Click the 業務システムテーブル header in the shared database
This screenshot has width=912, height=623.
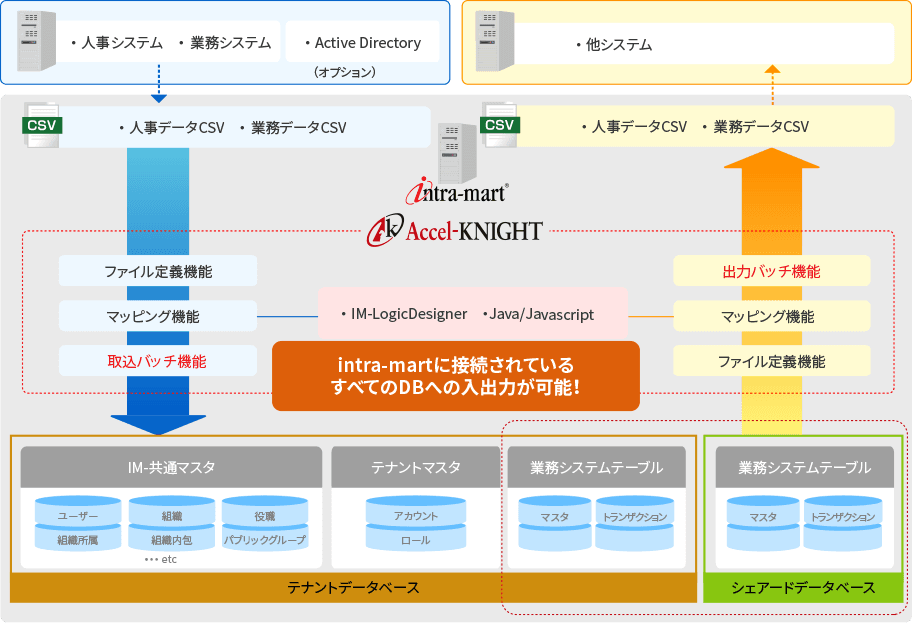coord(804,467)
